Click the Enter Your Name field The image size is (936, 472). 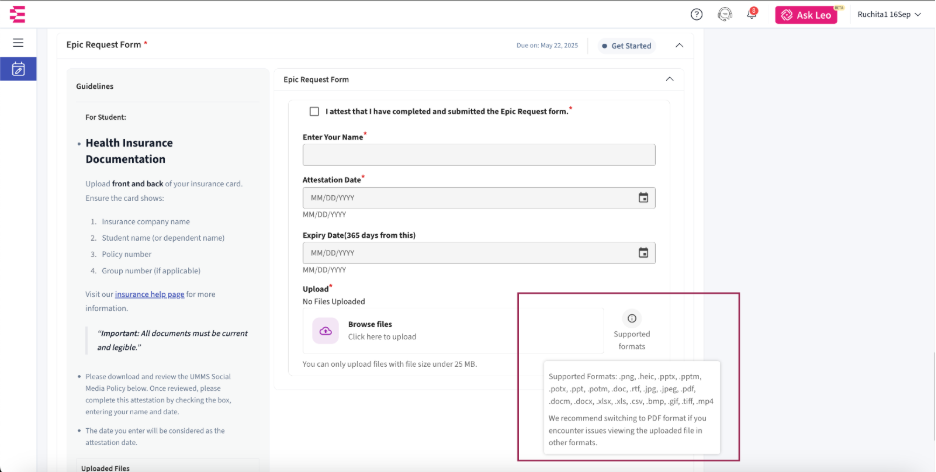(479, 155)
